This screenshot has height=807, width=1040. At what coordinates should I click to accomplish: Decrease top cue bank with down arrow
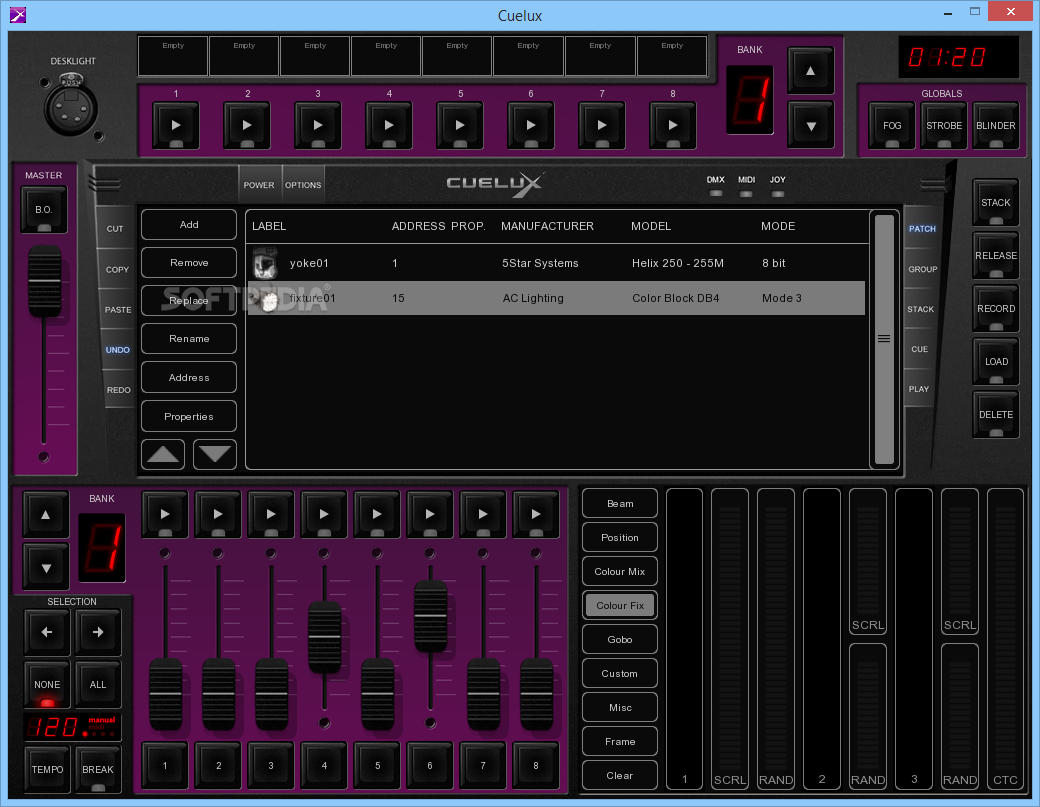tap(811, 125)
